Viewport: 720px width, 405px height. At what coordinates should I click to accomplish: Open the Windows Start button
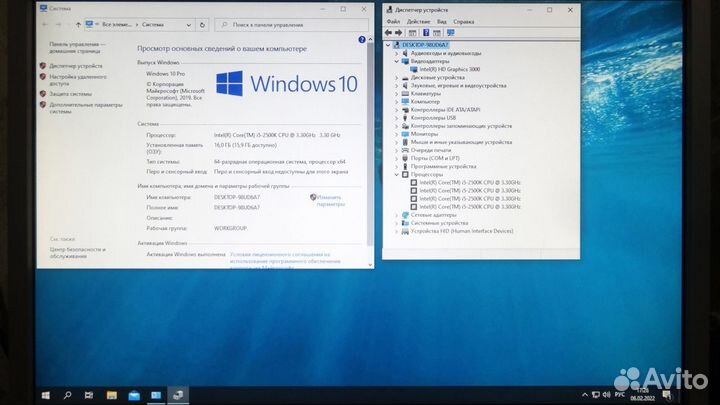pos(45,395)
